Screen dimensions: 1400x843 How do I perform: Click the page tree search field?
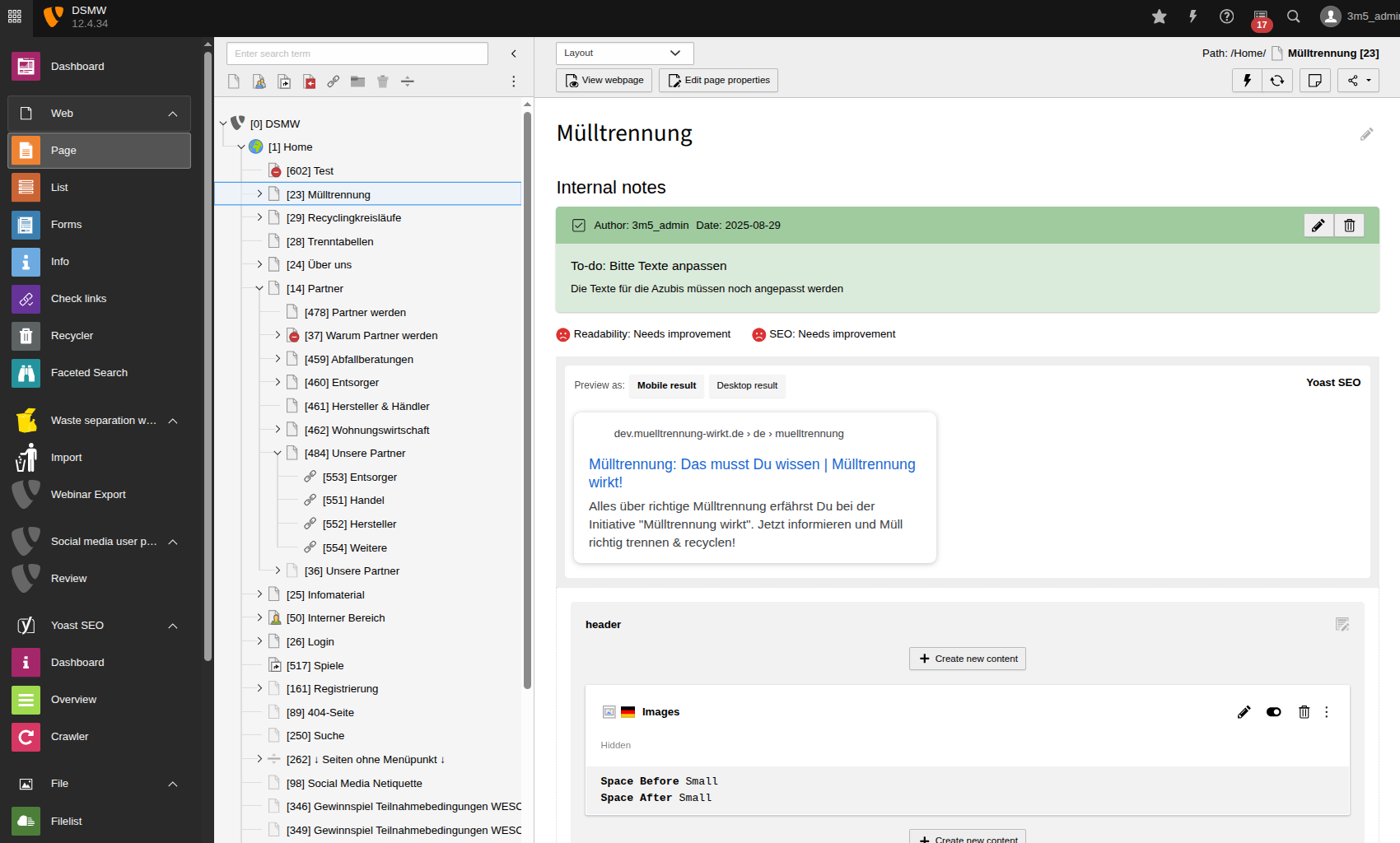tap(357, 54)
